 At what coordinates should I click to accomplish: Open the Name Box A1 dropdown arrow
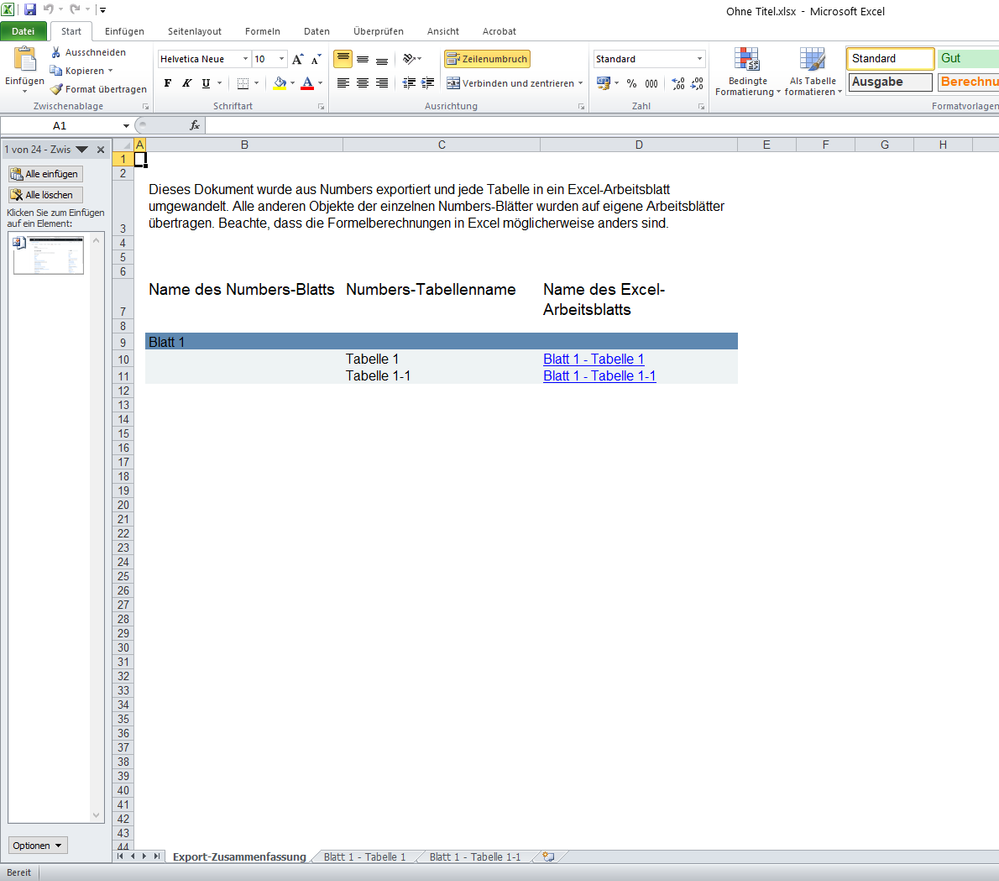coord(126,125)
